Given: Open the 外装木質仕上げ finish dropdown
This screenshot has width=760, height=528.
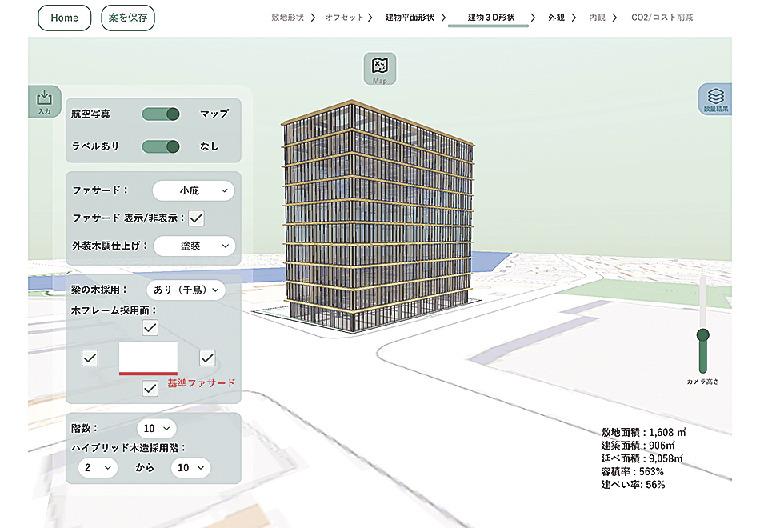Looking at the screenshot, I should (x=193, y=245).
